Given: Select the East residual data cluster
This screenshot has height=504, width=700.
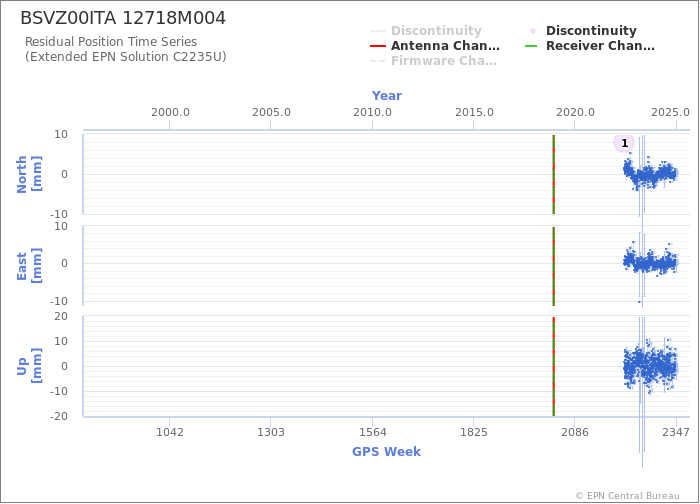Looking at the screenshot, I should pos(650,262).
